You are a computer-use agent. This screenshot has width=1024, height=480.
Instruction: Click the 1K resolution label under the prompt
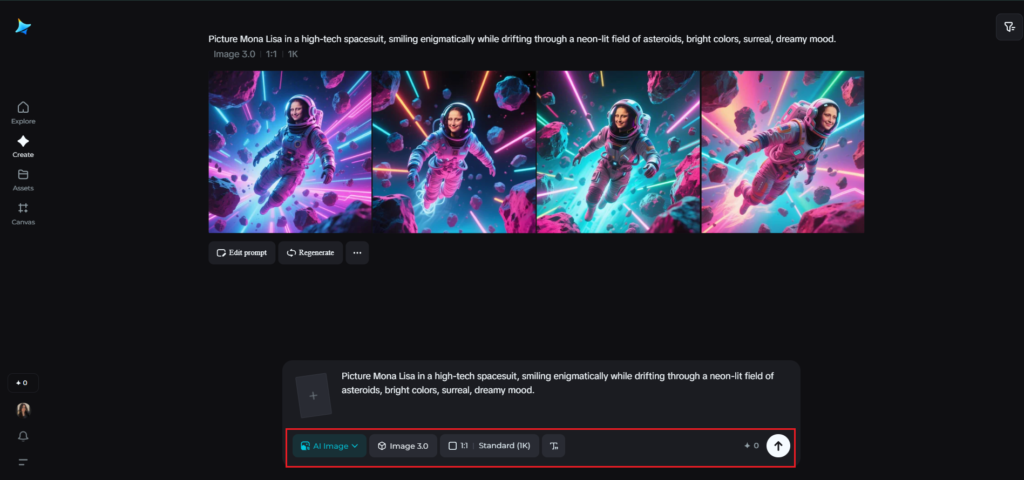pos(293,54)
